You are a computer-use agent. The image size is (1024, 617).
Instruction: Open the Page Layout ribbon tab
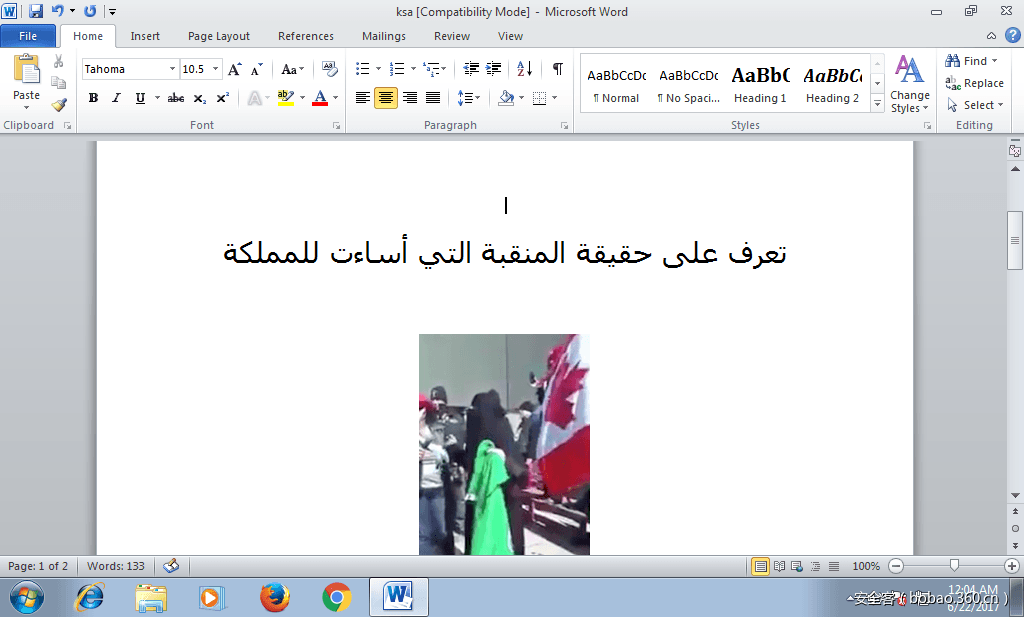tap(218, 36)
